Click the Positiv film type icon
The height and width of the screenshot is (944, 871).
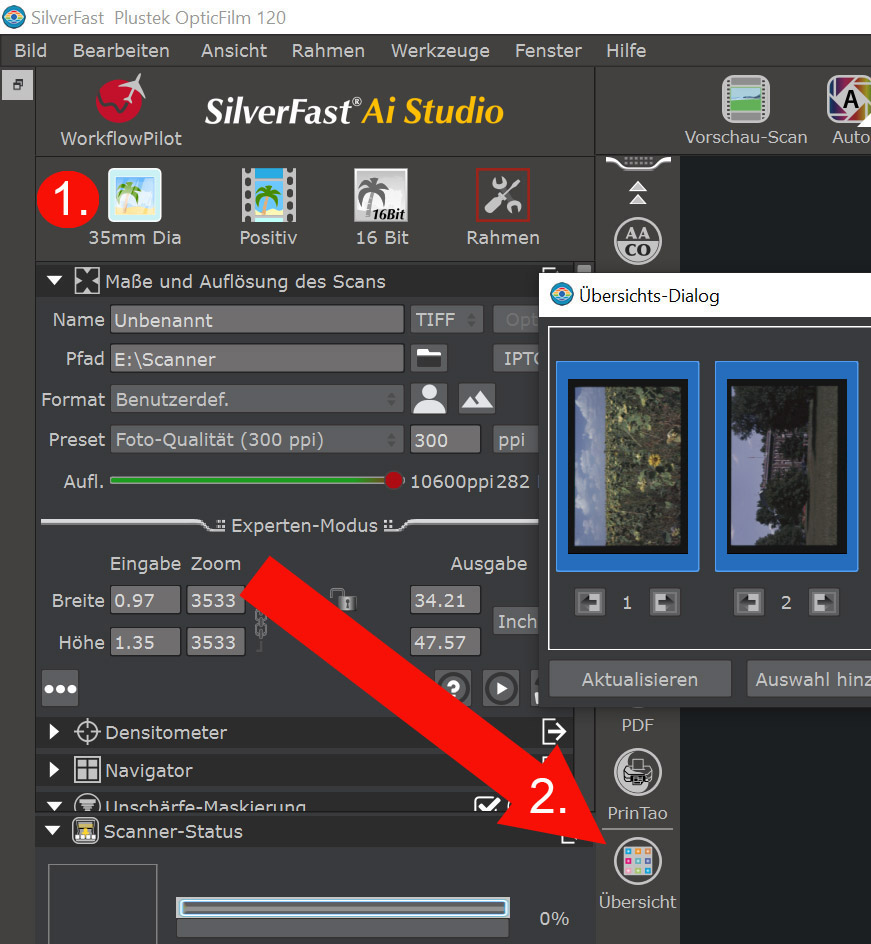tap(268, 196)
